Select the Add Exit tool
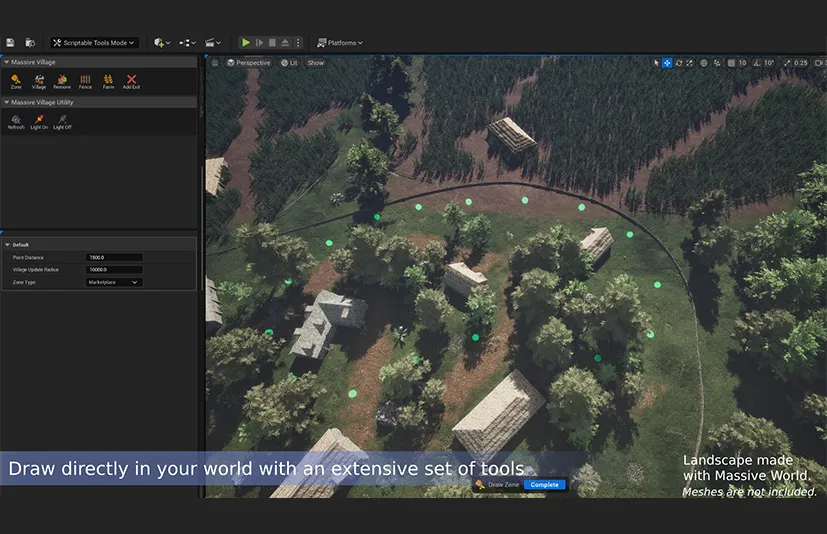 coord(131,81)
